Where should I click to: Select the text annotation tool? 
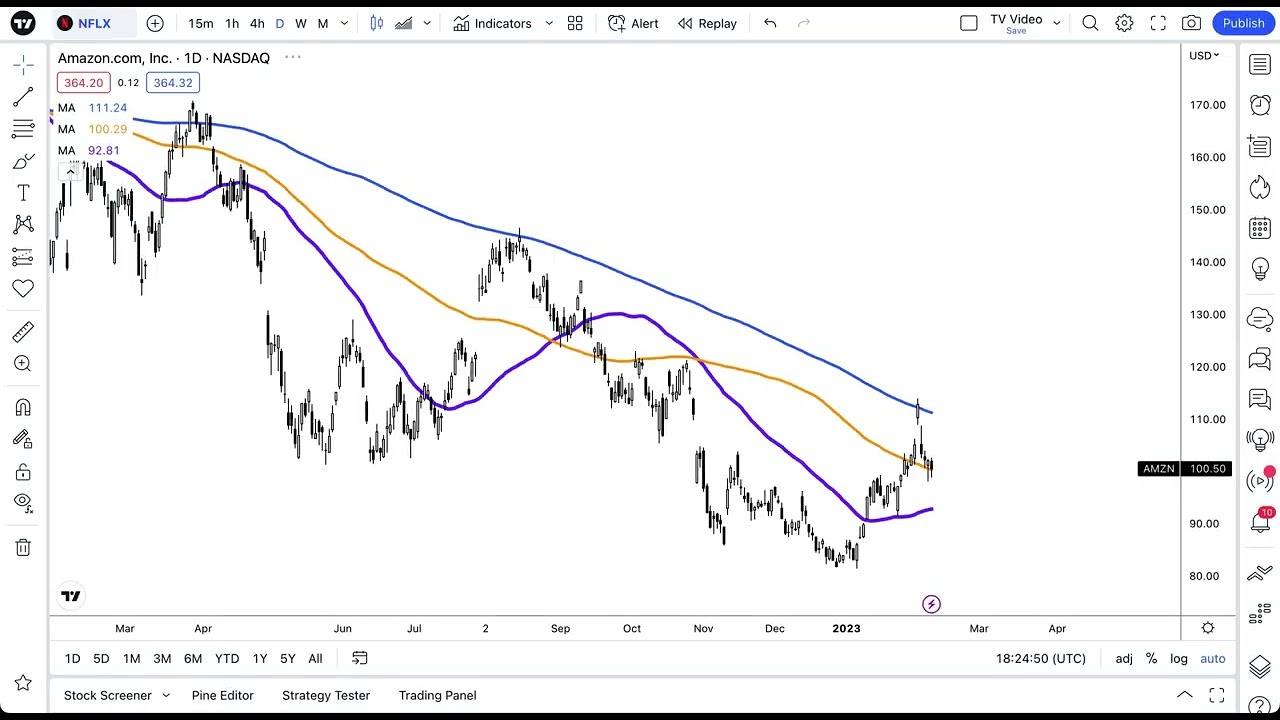(x=23, y=193)
